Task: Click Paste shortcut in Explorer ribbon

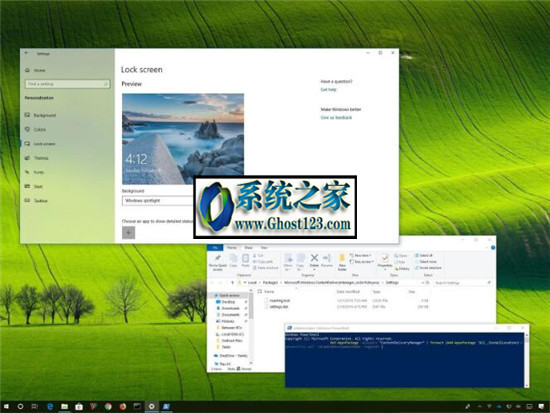Action: point(265,268)
